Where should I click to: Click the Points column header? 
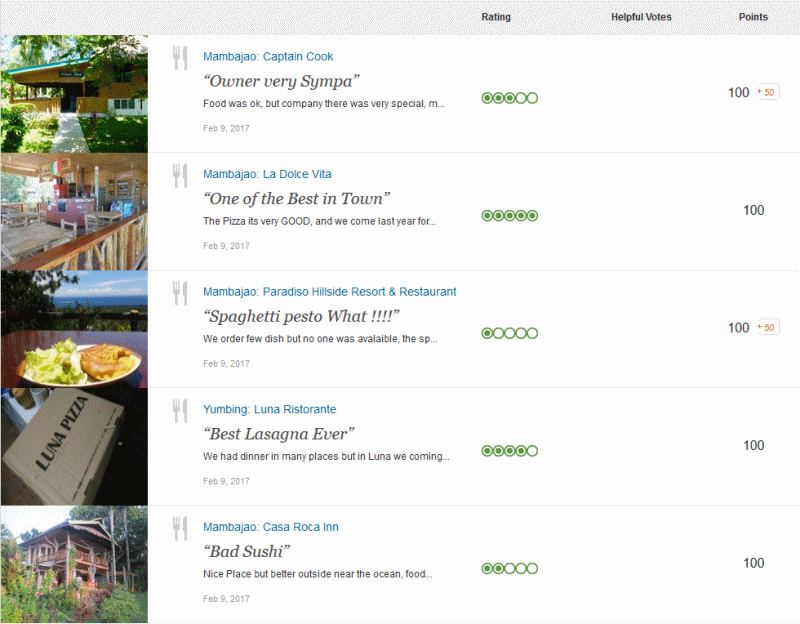click(x=753, y=17)
